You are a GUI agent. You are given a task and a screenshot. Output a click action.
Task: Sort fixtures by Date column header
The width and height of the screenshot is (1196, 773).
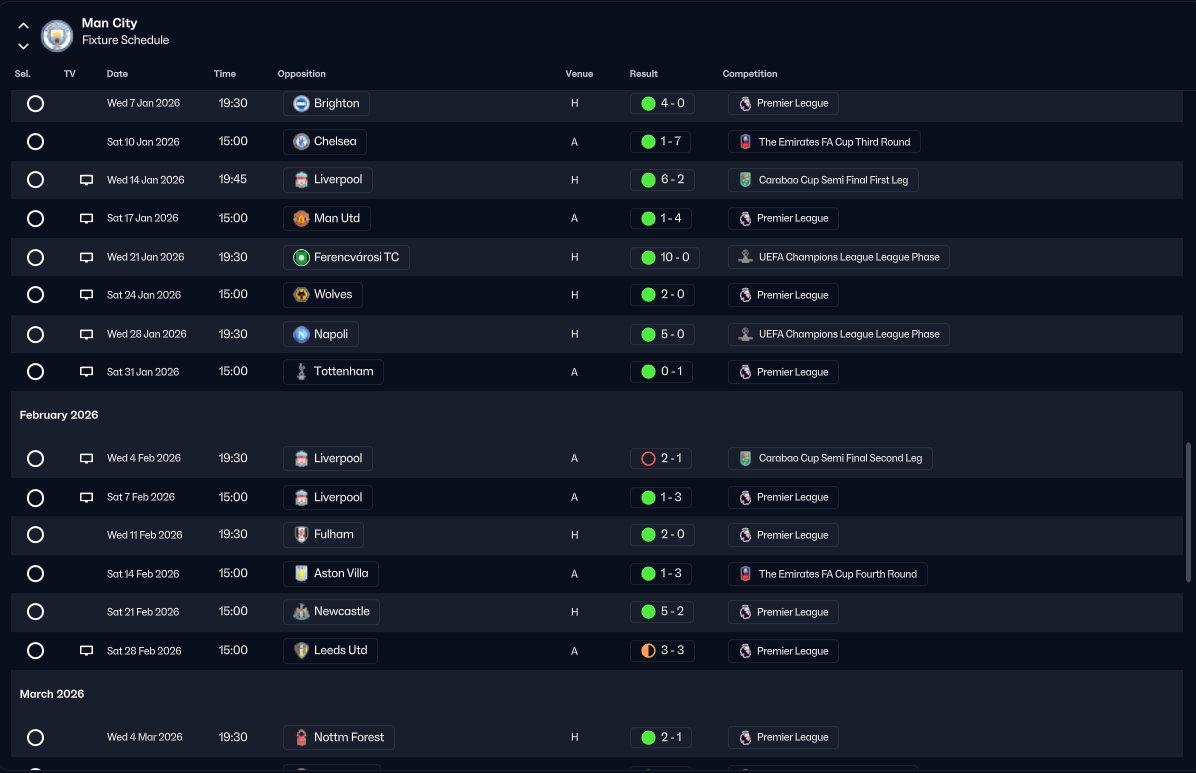tap(117, 74)
